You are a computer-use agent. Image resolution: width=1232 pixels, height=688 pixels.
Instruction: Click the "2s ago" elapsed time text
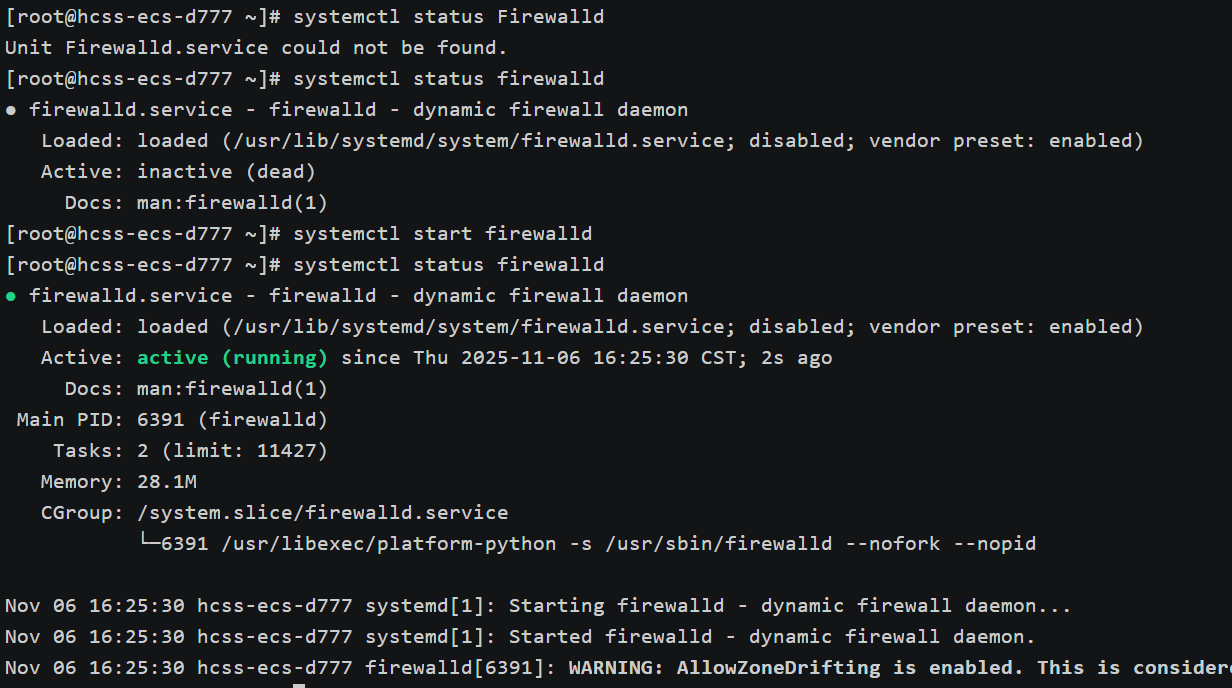(x=796, y=358)
